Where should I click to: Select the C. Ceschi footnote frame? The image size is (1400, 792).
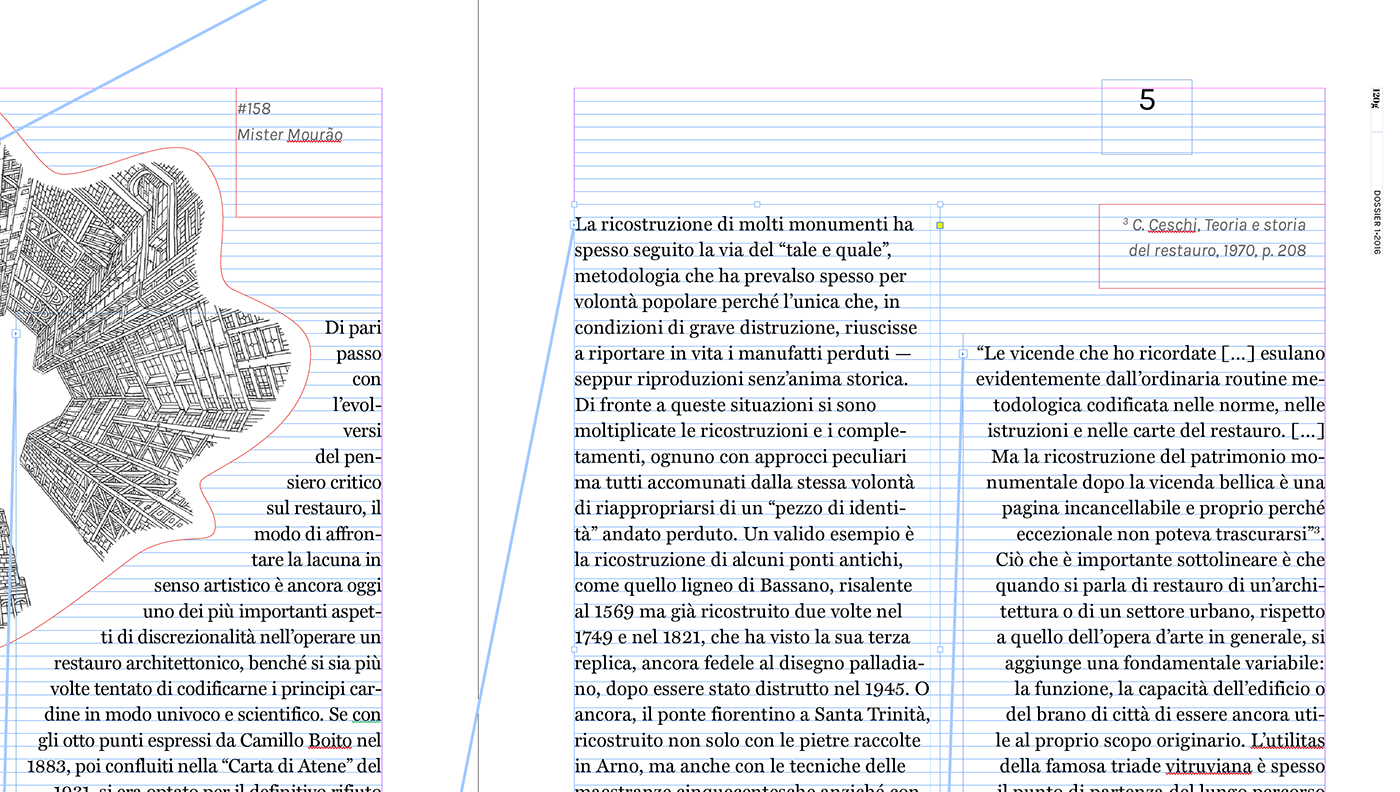point(1212,246)
